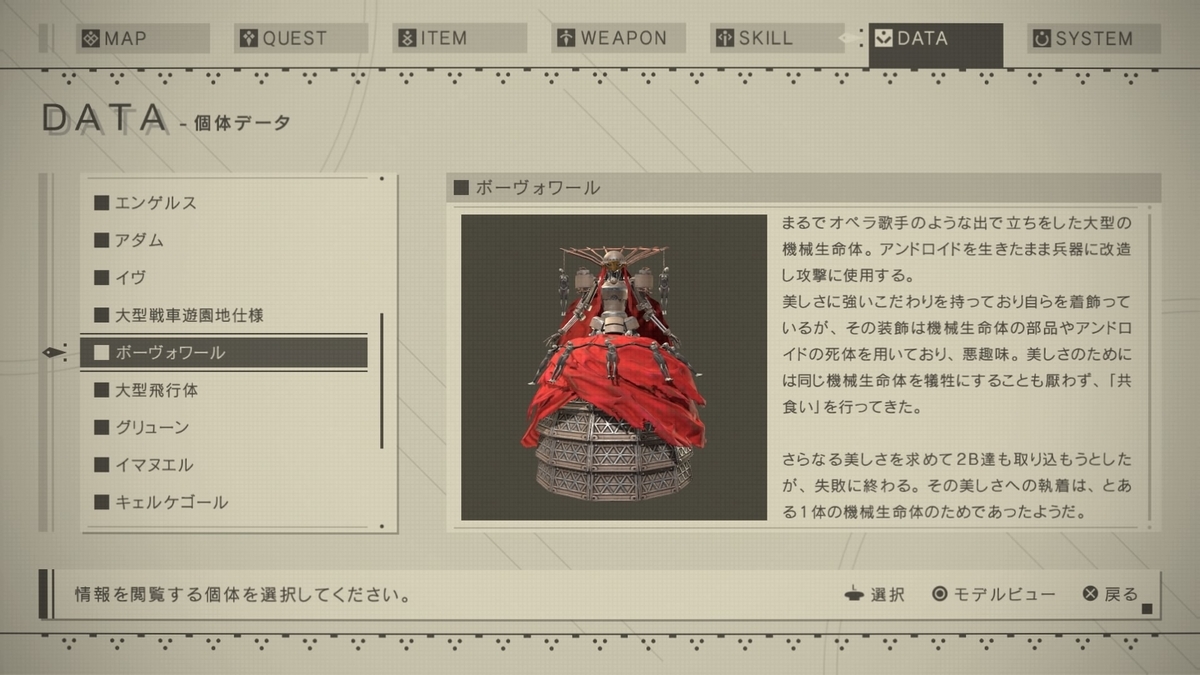The width and height of the screenshot is (1200, 675).
Task: Click the WEAPON sword icon
Action: pos(566,39)
